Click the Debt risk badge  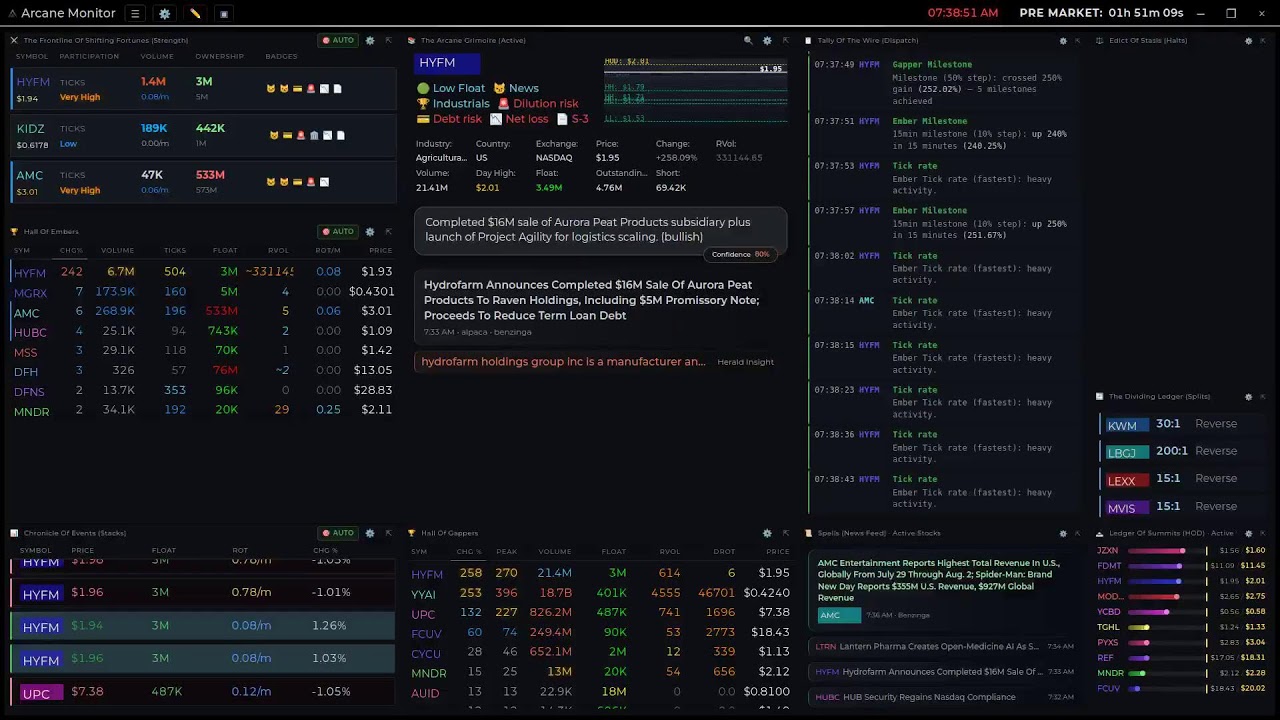tap(449, 118)
